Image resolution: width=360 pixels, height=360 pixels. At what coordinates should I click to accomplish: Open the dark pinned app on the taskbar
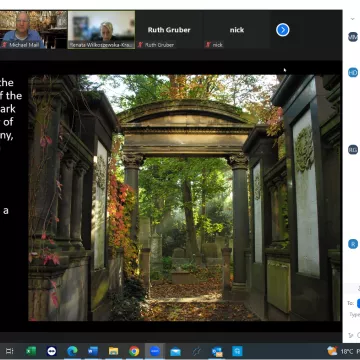click(x=196, y=351)
